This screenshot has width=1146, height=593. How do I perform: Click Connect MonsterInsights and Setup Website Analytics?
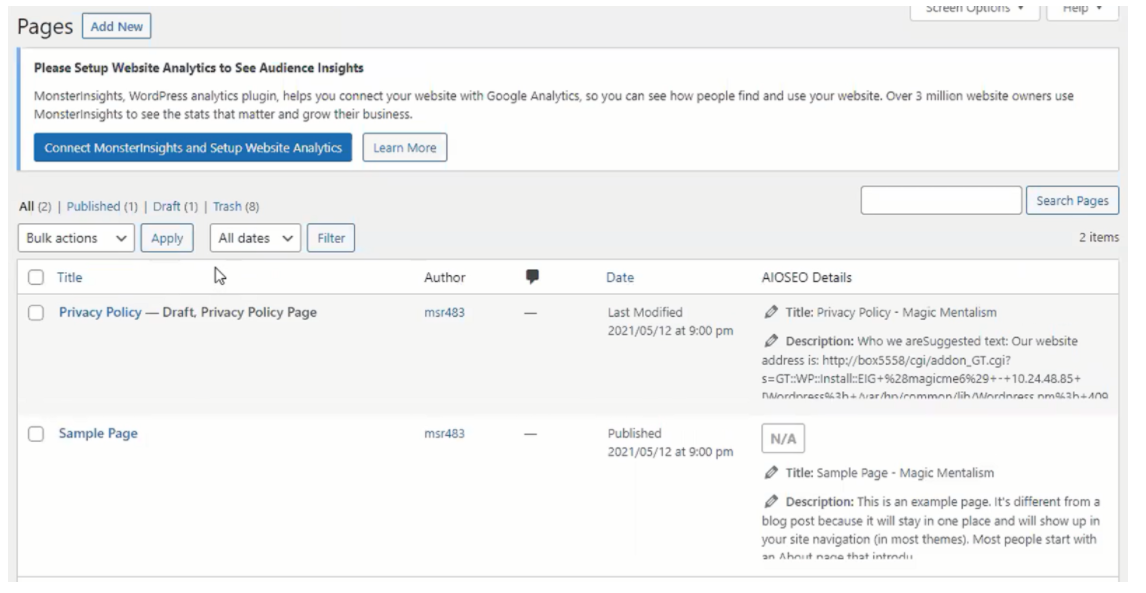click(x=193, y=147)
